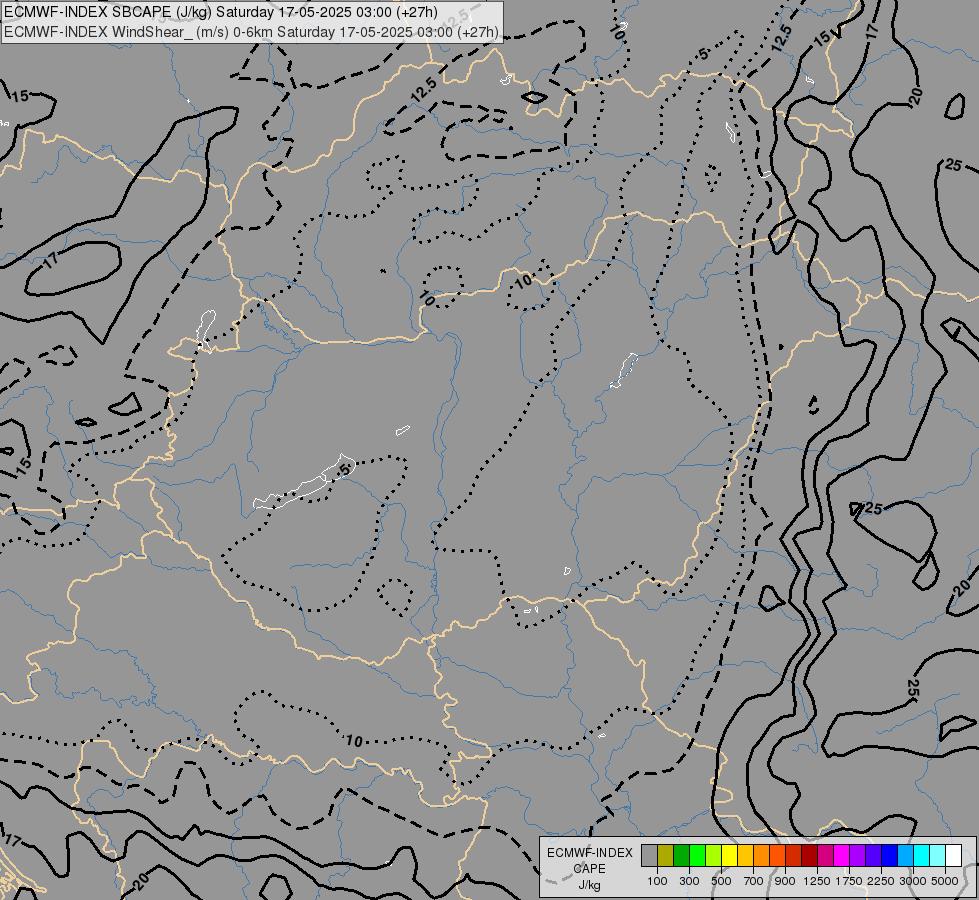Select the dark maroon-red legend swatch
The width and height of the screenshot is (979, 900).
(809, 856)
